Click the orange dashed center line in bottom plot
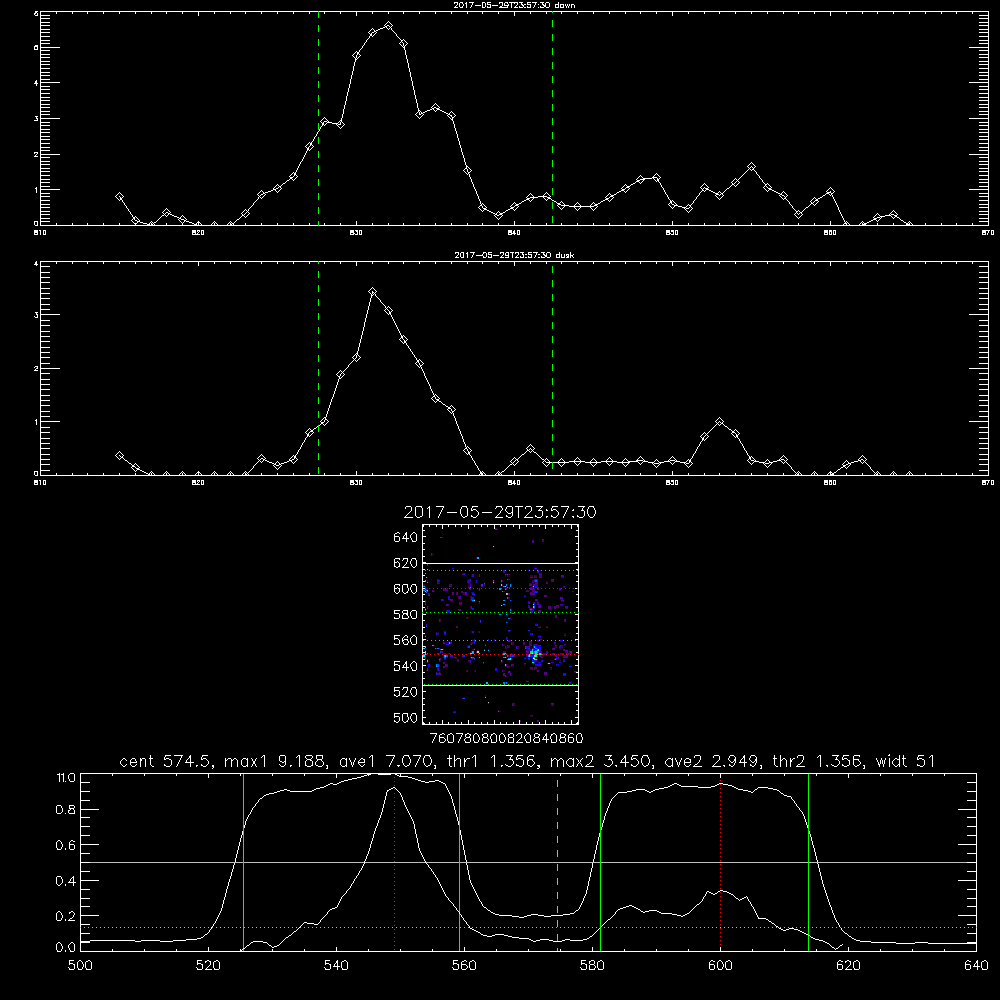 coord(557,861)
